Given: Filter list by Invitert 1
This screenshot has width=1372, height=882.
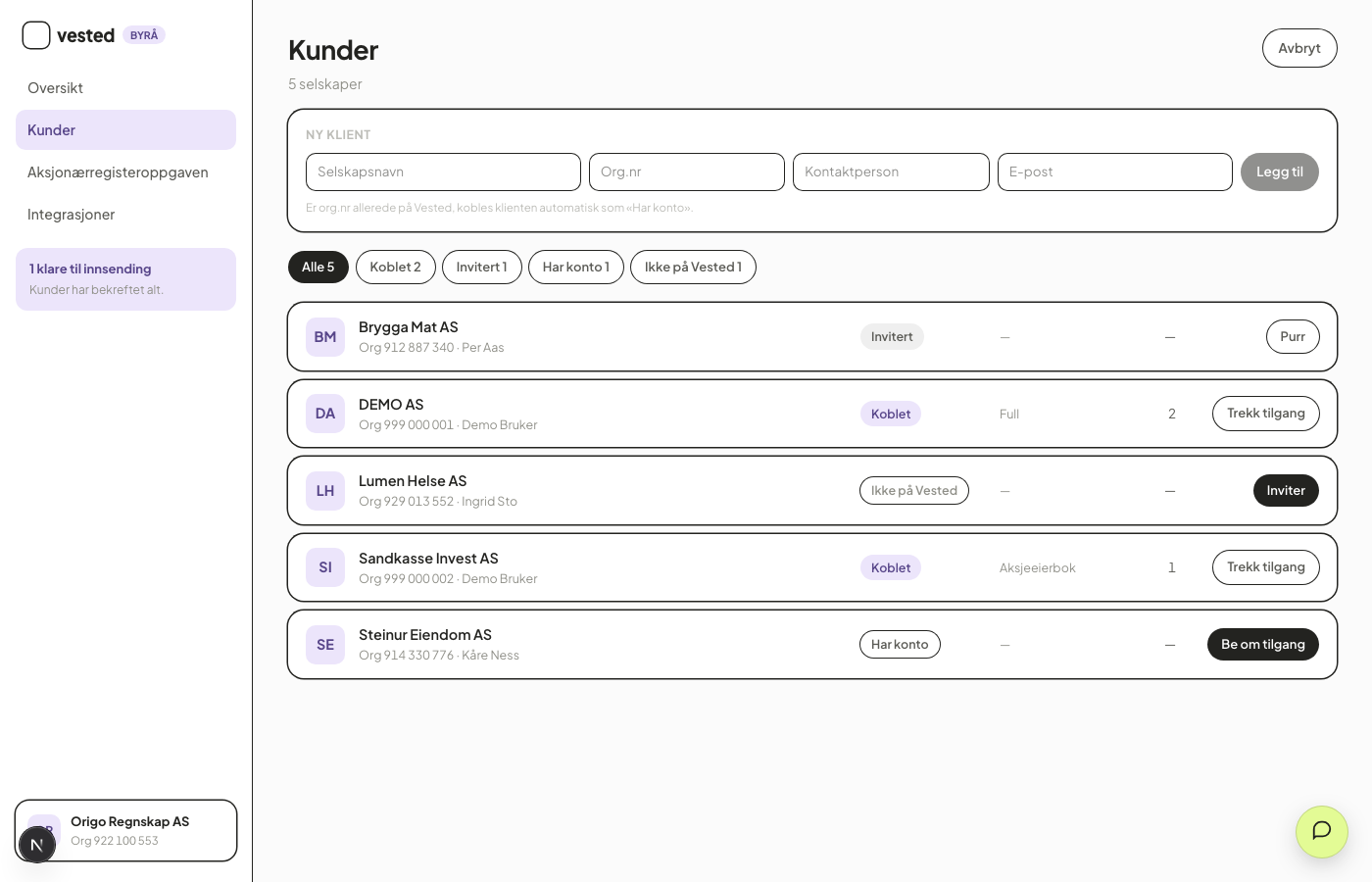Looking at the screenshot, I should pos(482,267).
